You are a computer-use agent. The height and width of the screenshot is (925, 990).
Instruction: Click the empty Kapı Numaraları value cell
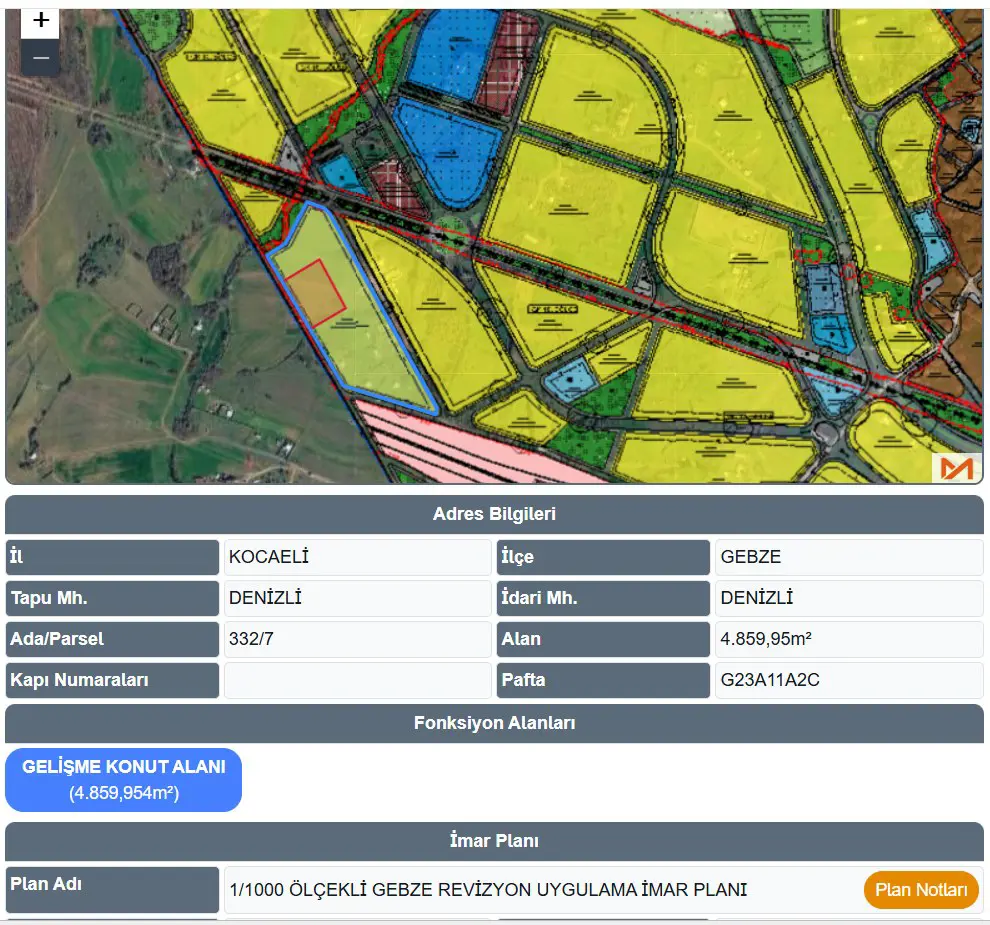357,680
